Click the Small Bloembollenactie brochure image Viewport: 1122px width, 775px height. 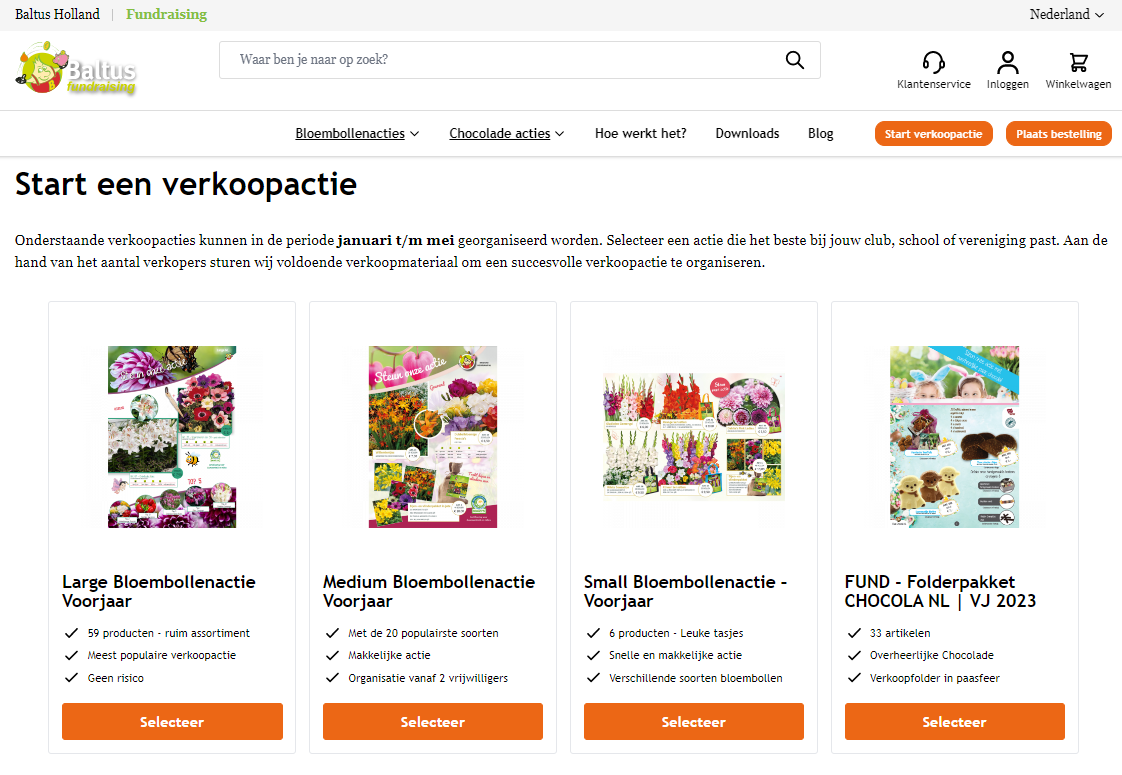693,435
